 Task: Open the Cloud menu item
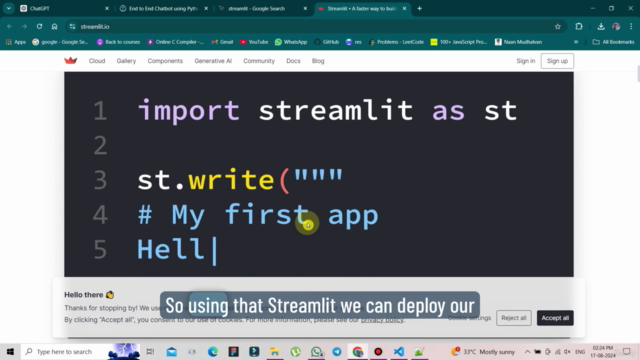click(97, 61)
